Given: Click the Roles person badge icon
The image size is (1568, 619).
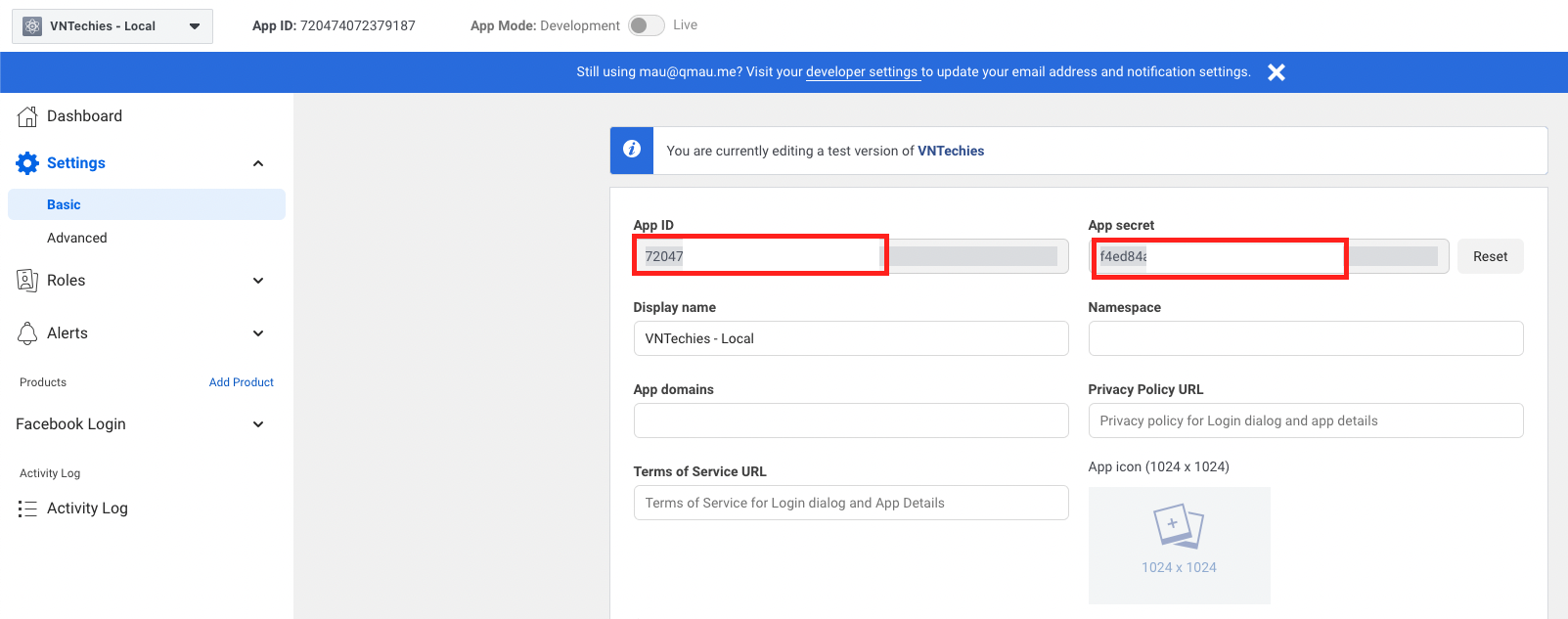Looking at the screenshot, I should coord(27,281).
